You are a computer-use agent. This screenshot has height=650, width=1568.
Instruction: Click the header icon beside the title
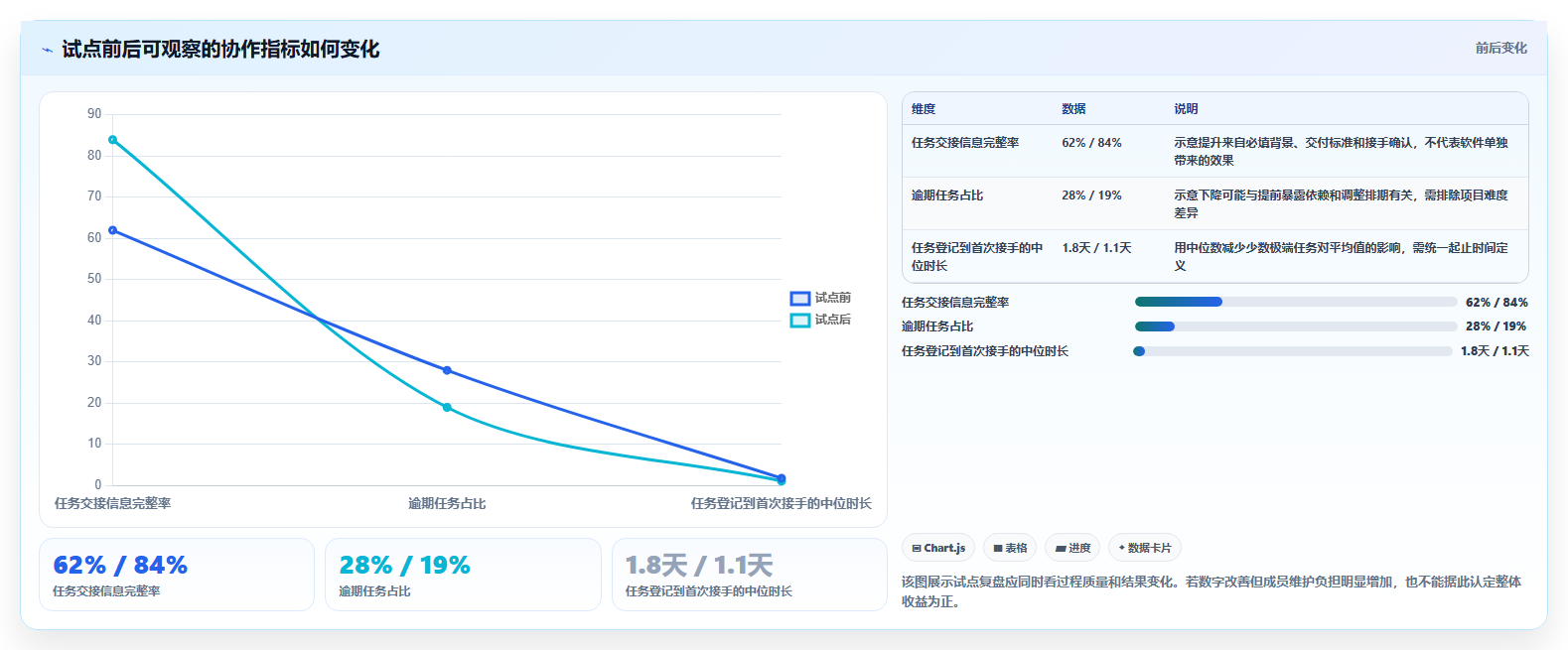(x=47, y=50)
